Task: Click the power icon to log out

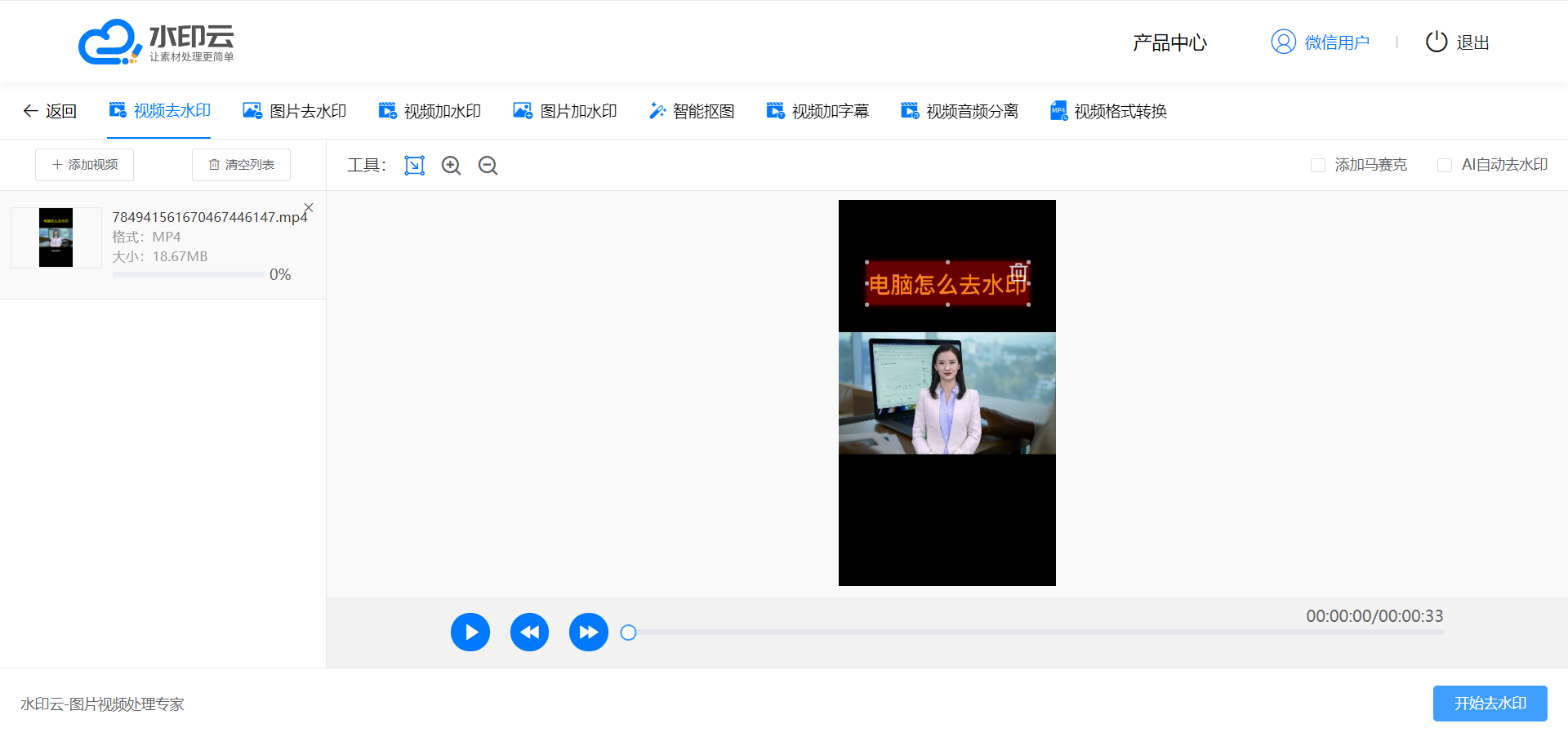Action: coord(1437,42)
